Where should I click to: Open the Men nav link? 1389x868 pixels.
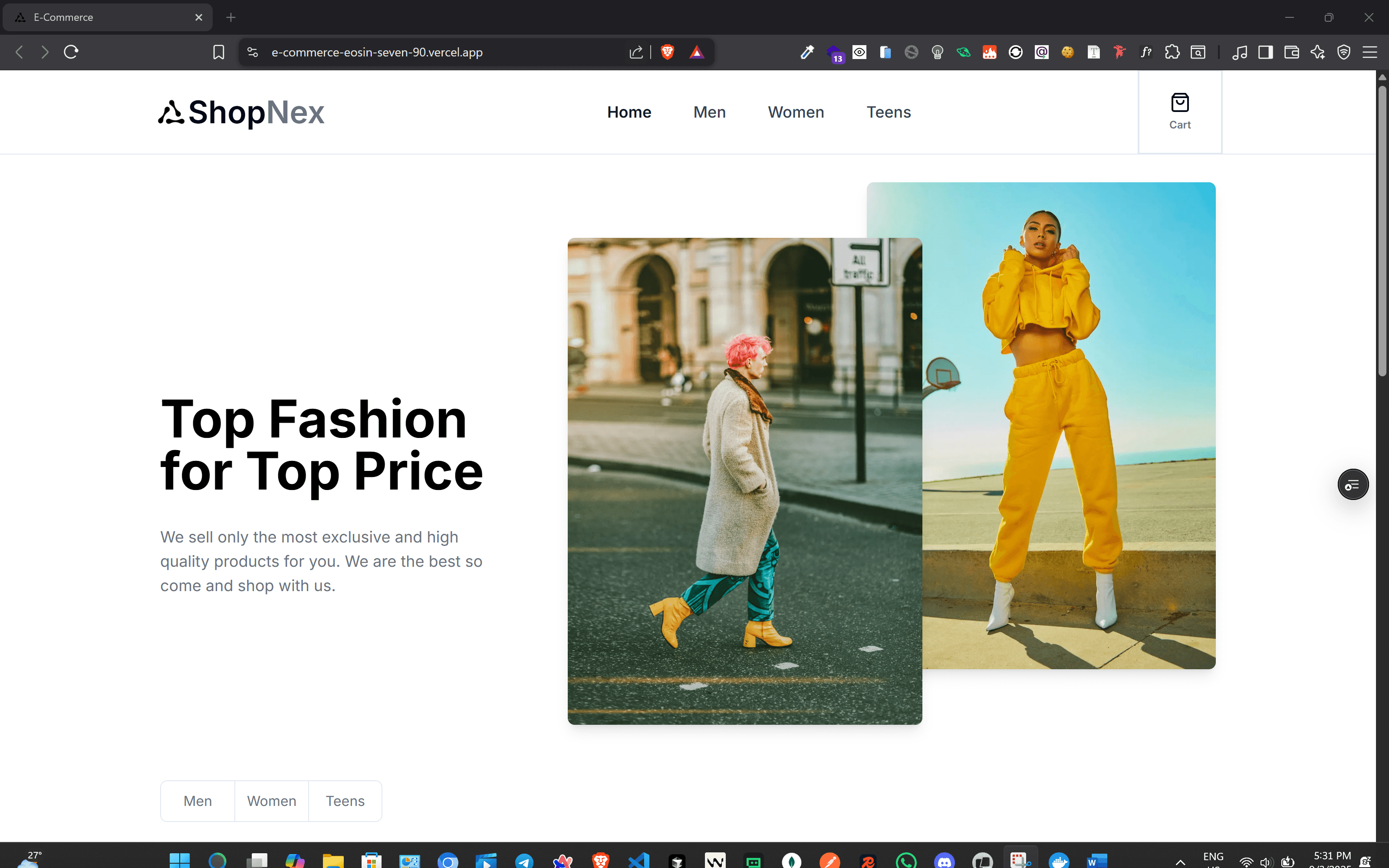[709, 112]
